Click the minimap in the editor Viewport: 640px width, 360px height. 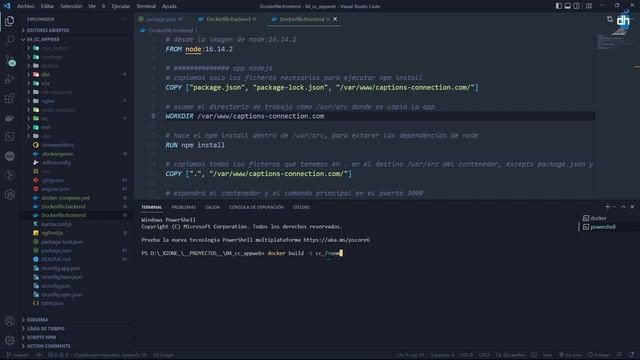point(616,43)
